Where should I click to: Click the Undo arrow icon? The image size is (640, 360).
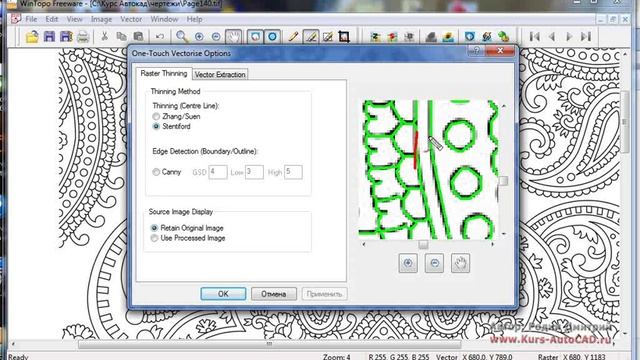160,36
